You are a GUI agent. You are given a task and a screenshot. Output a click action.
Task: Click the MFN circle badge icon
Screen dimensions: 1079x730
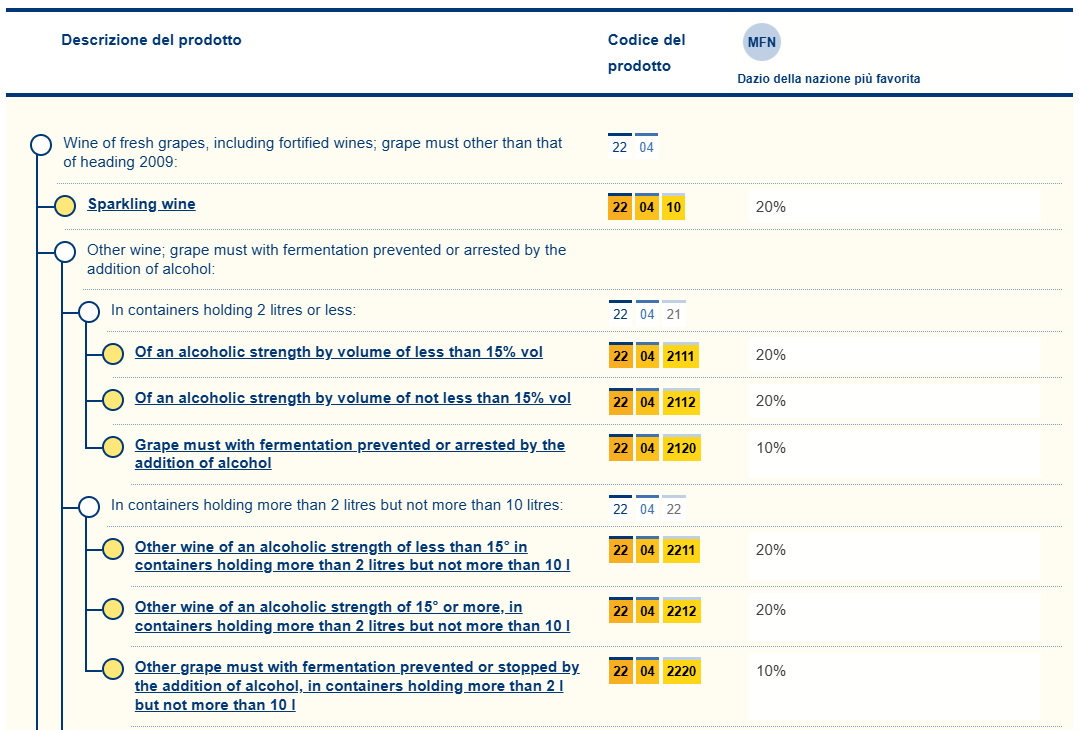762,43
